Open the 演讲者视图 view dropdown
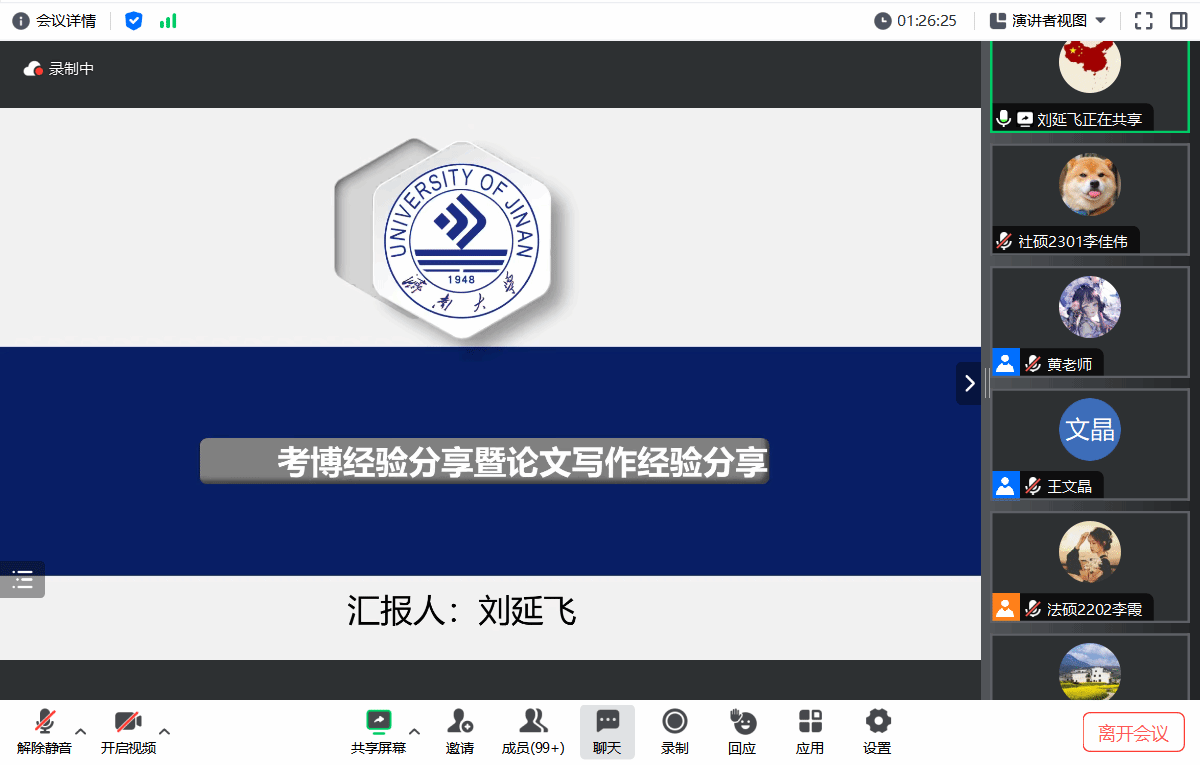This screenshot has width=1200, height=765. pos(1047,20)
